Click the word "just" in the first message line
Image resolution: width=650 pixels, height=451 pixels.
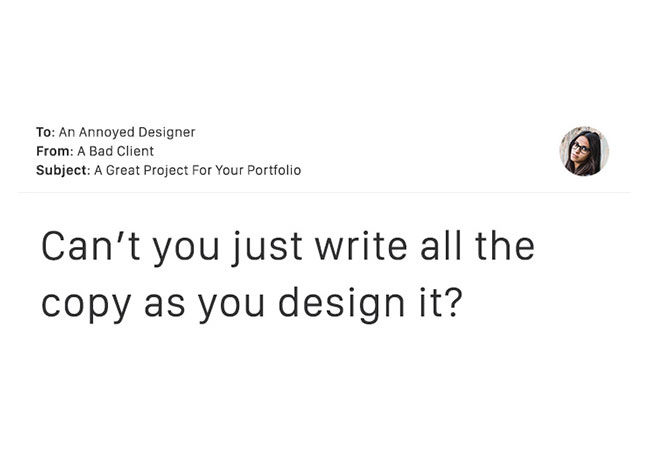coord(267,248)
